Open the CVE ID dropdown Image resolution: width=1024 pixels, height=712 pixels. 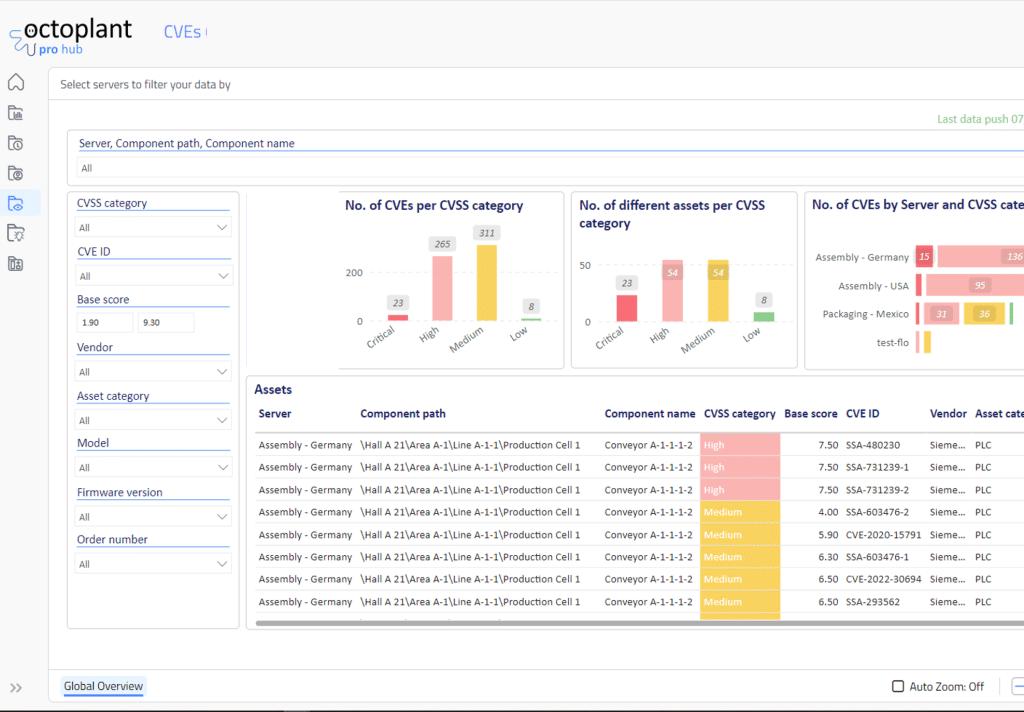click(154, 276)
